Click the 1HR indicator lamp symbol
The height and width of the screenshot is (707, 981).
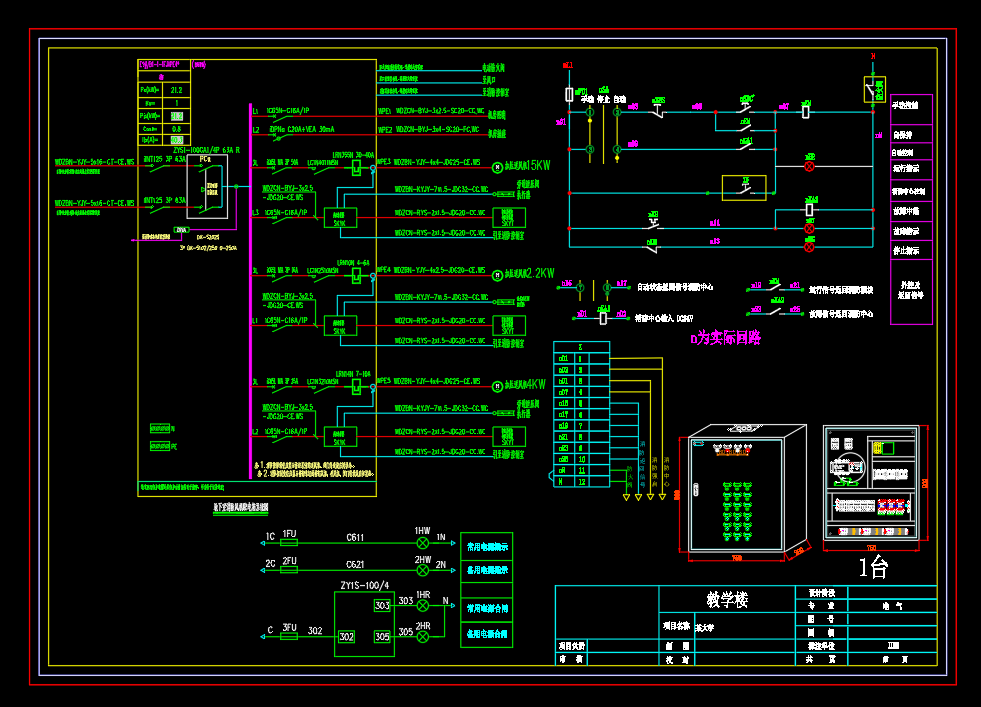point(423,606)
